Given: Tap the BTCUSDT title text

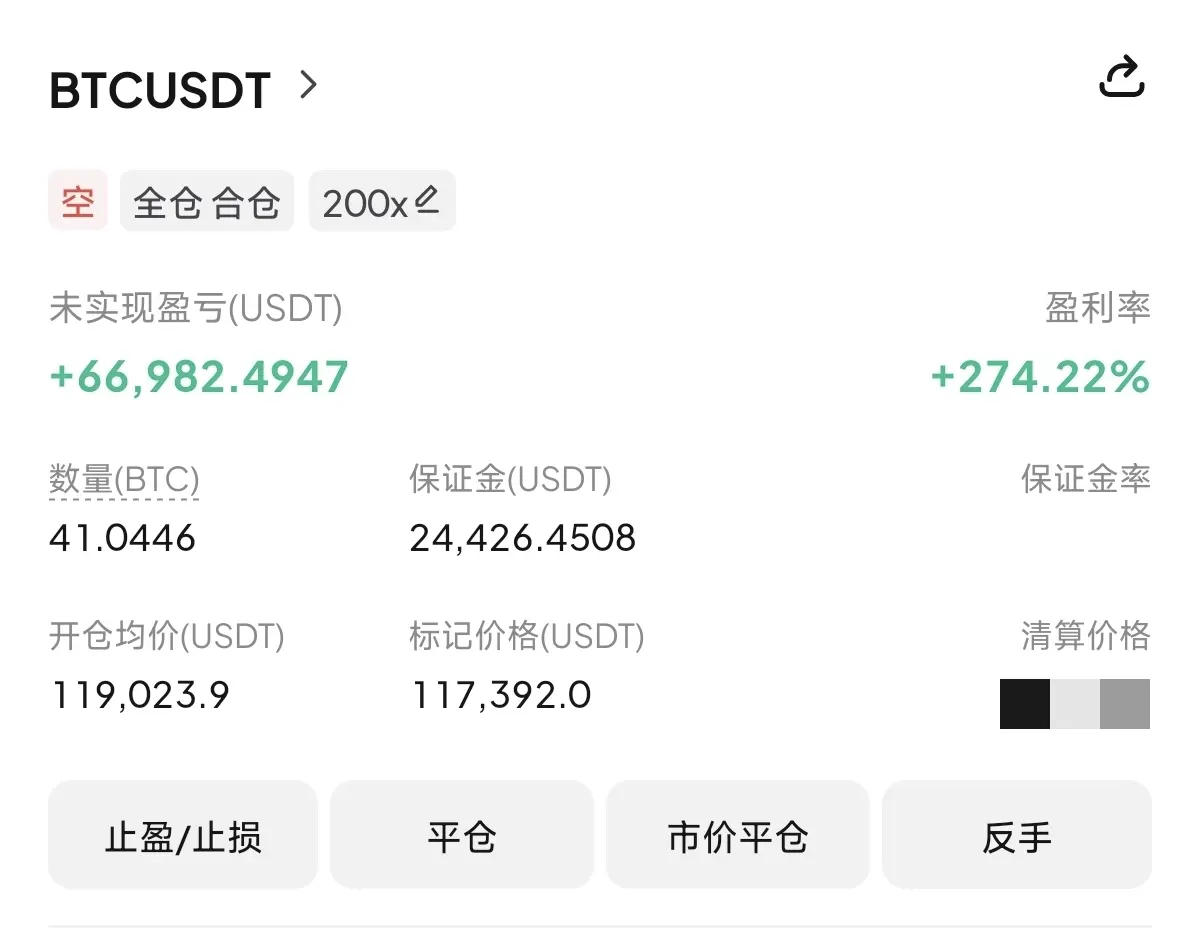Looking at the screenshot, I should pyautogui.click(x=160, y=92).
